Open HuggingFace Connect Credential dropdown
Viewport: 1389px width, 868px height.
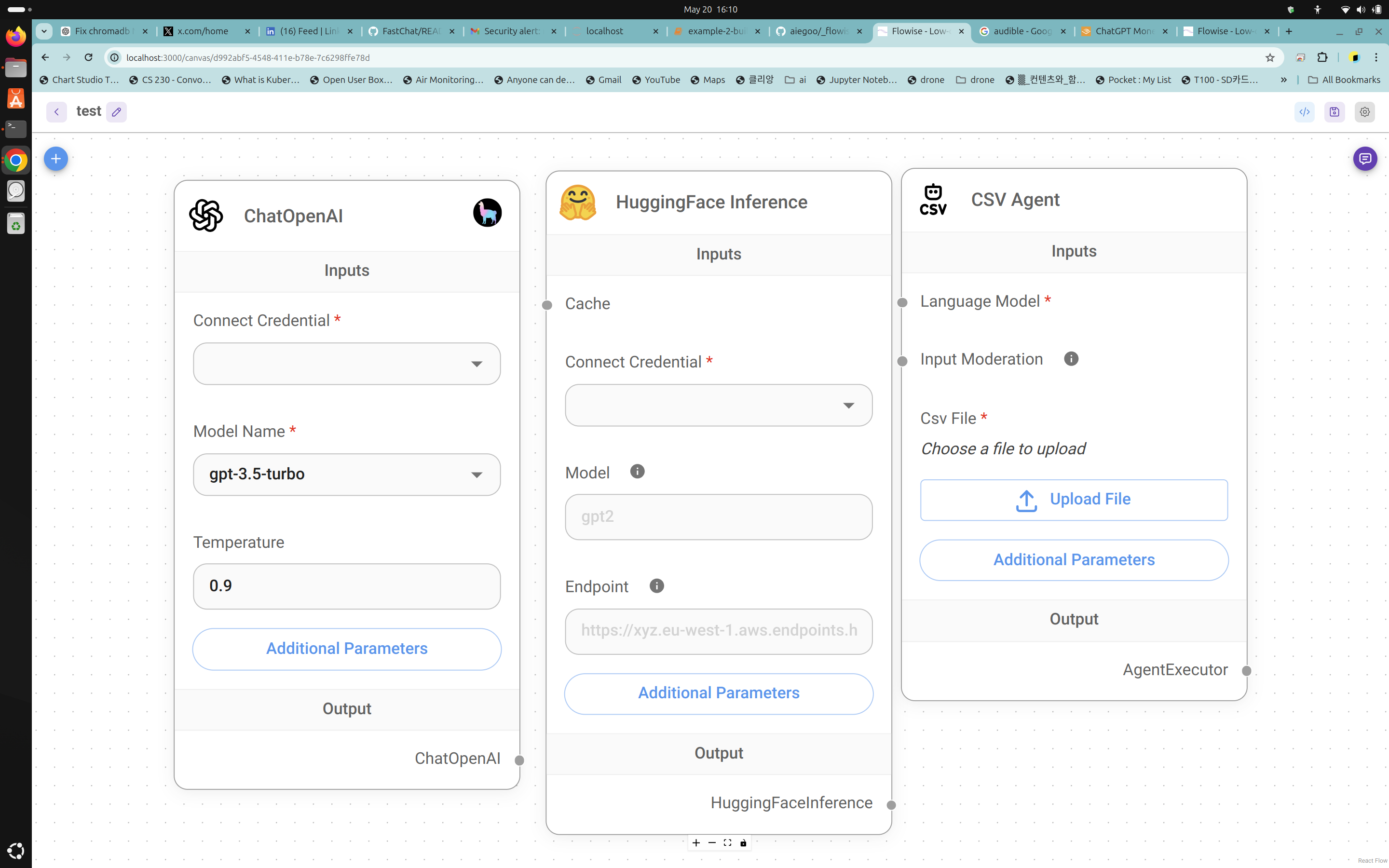point(718,405)
